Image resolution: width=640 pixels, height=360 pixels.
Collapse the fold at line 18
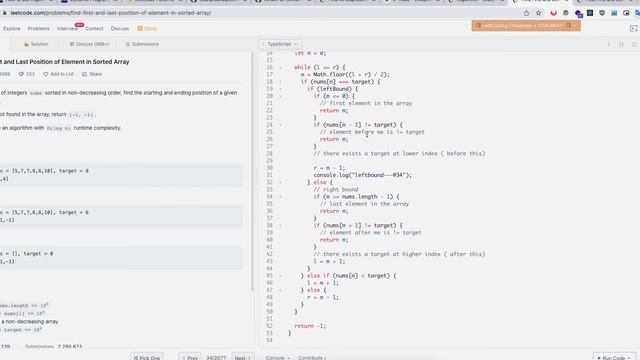pyautogui.click(x=280, y=82)
